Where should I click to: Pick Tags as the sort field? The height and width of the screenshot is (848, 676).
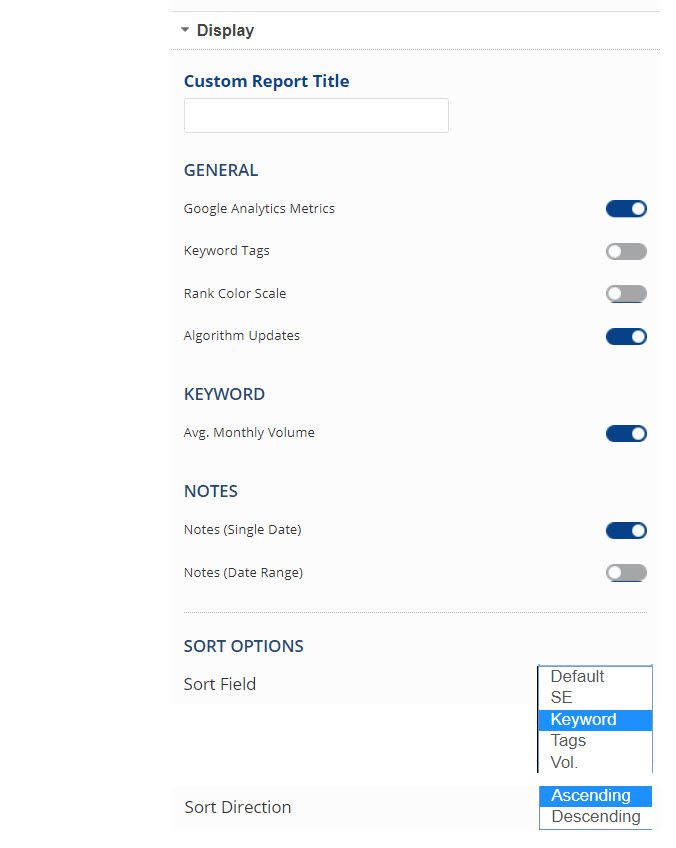594,741
